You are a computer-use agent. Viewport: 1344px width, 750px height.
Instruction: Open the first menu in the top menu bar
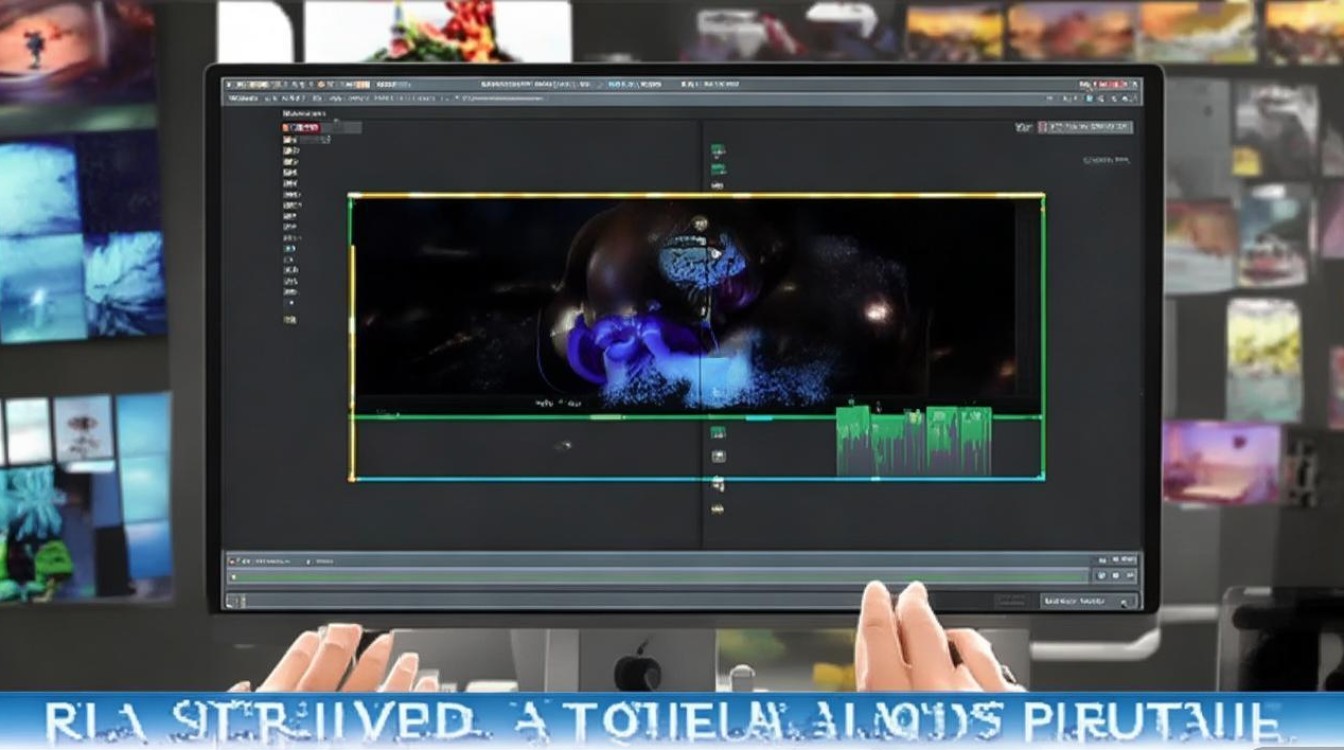pyautogui.click(x=241, y=99)
